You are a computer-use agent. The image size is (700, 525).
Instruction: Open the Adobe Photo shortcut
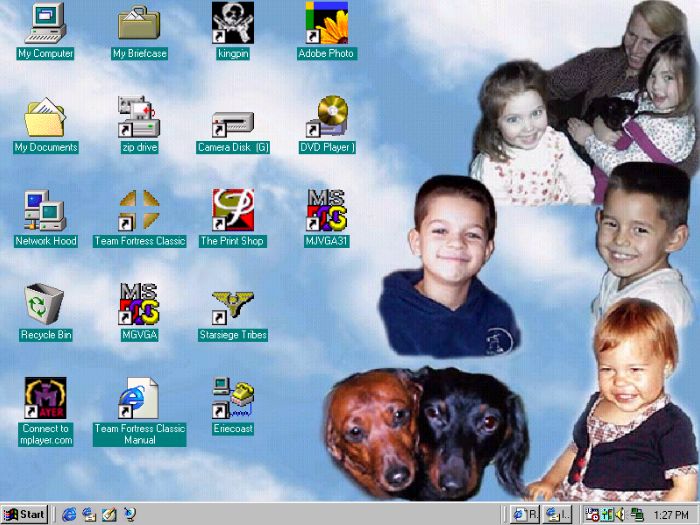click(326, 24)
